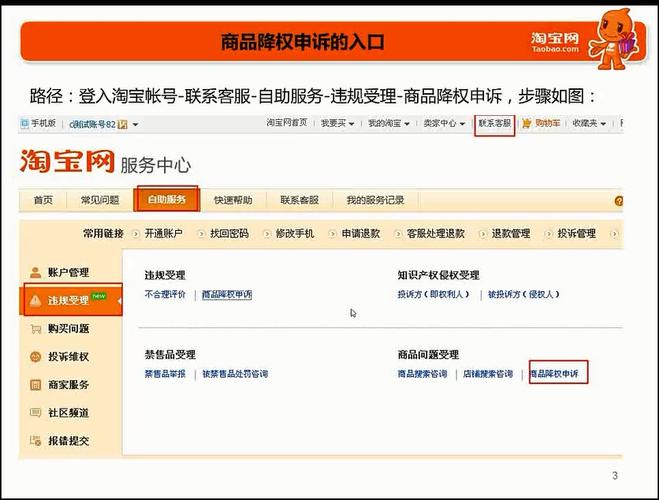Open 商品降权申诉 under 商品问题受理

[554, 374]
